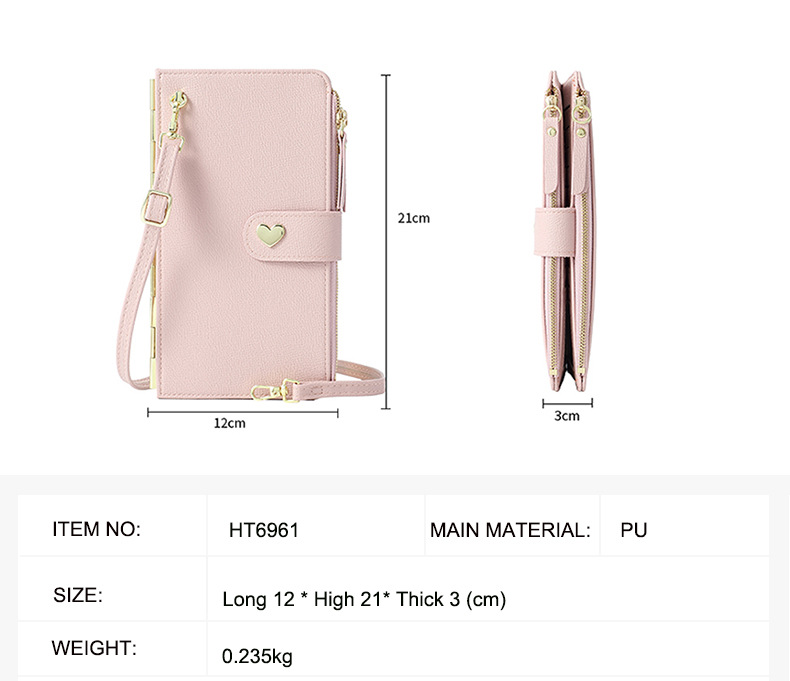
Task: Click the 12cm width label
Action: point(230,423)
